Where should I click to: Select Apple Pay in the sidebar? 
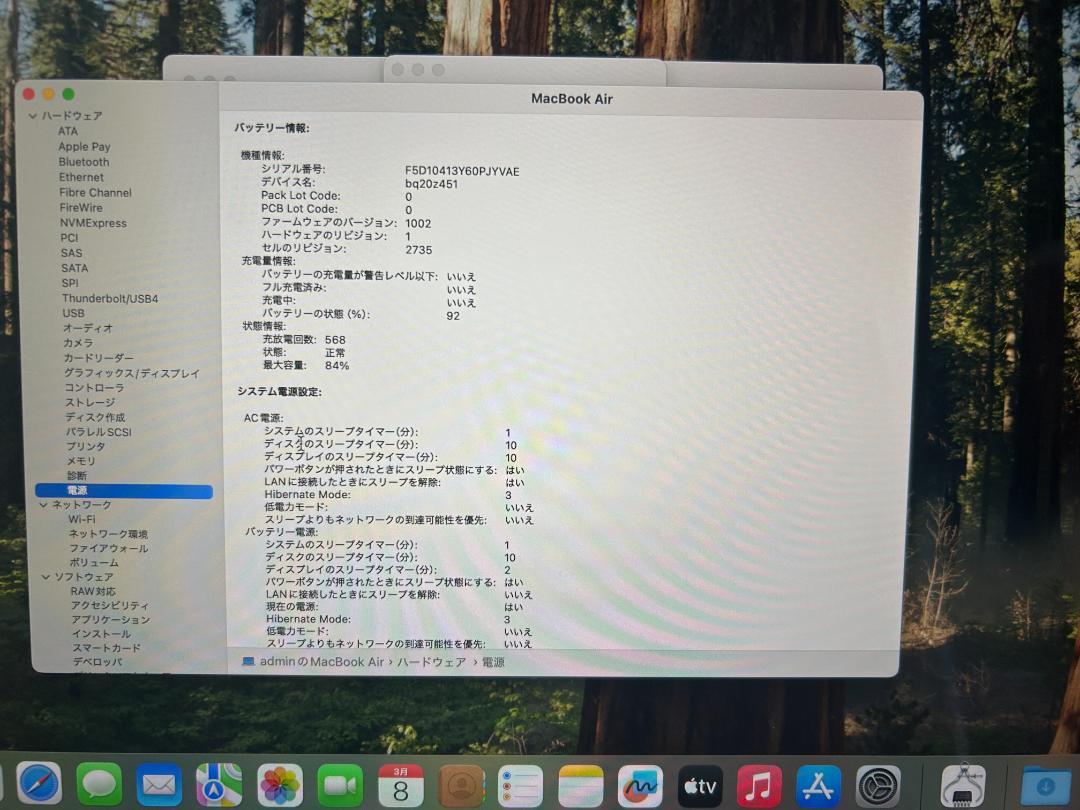point(84,146)
